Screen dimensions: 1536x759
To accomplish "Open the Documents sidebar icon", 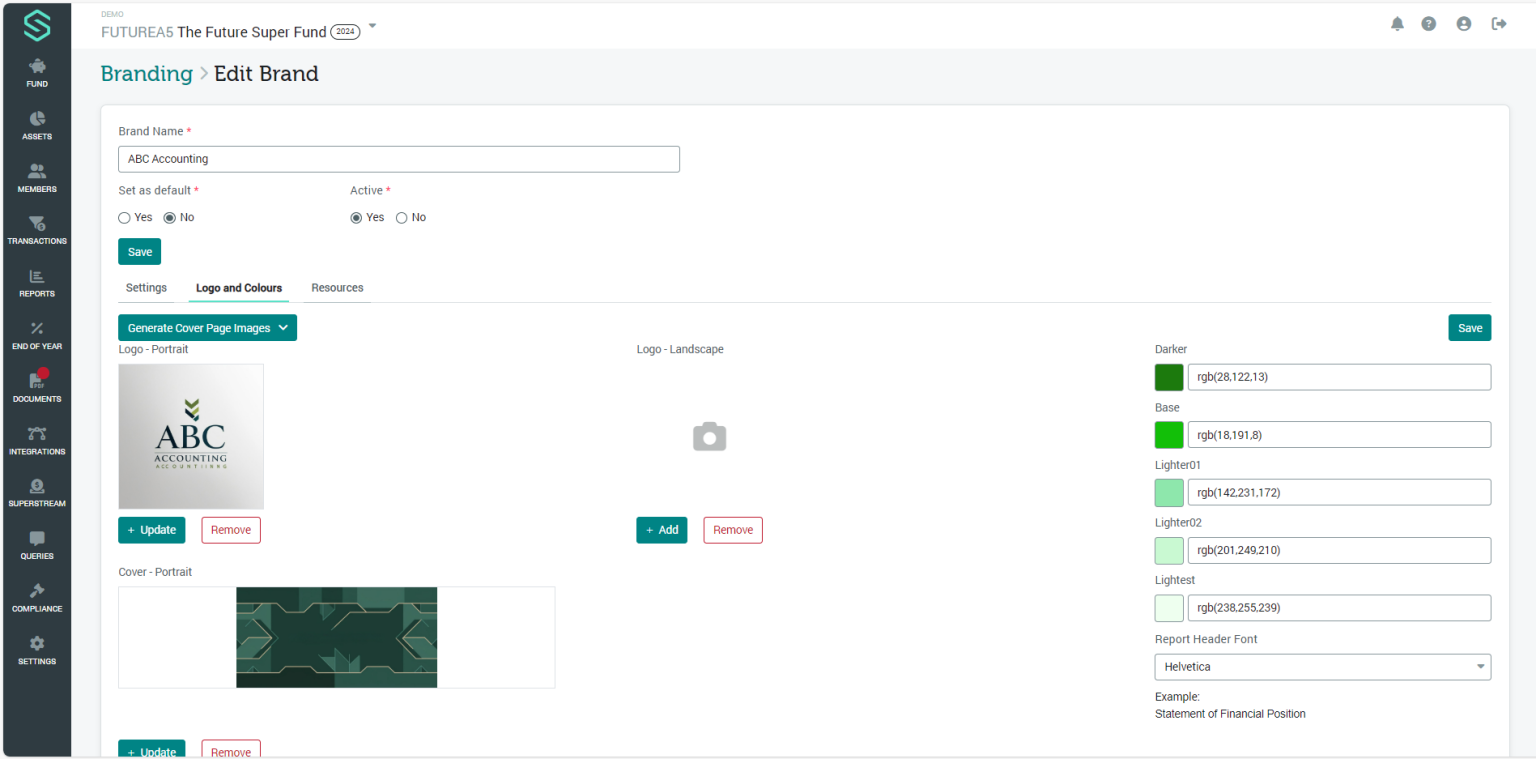I will [x=37, y=387].
